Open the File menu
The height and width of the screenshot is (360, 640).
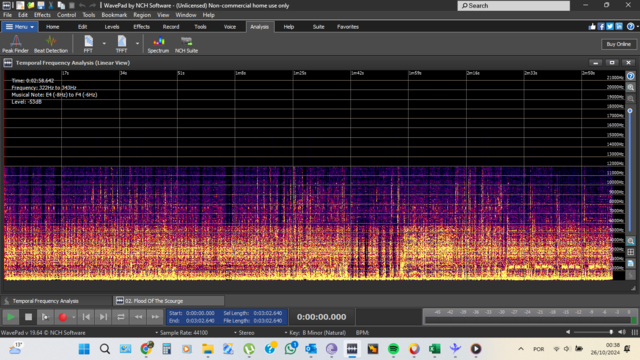click(x=7, y=15)
